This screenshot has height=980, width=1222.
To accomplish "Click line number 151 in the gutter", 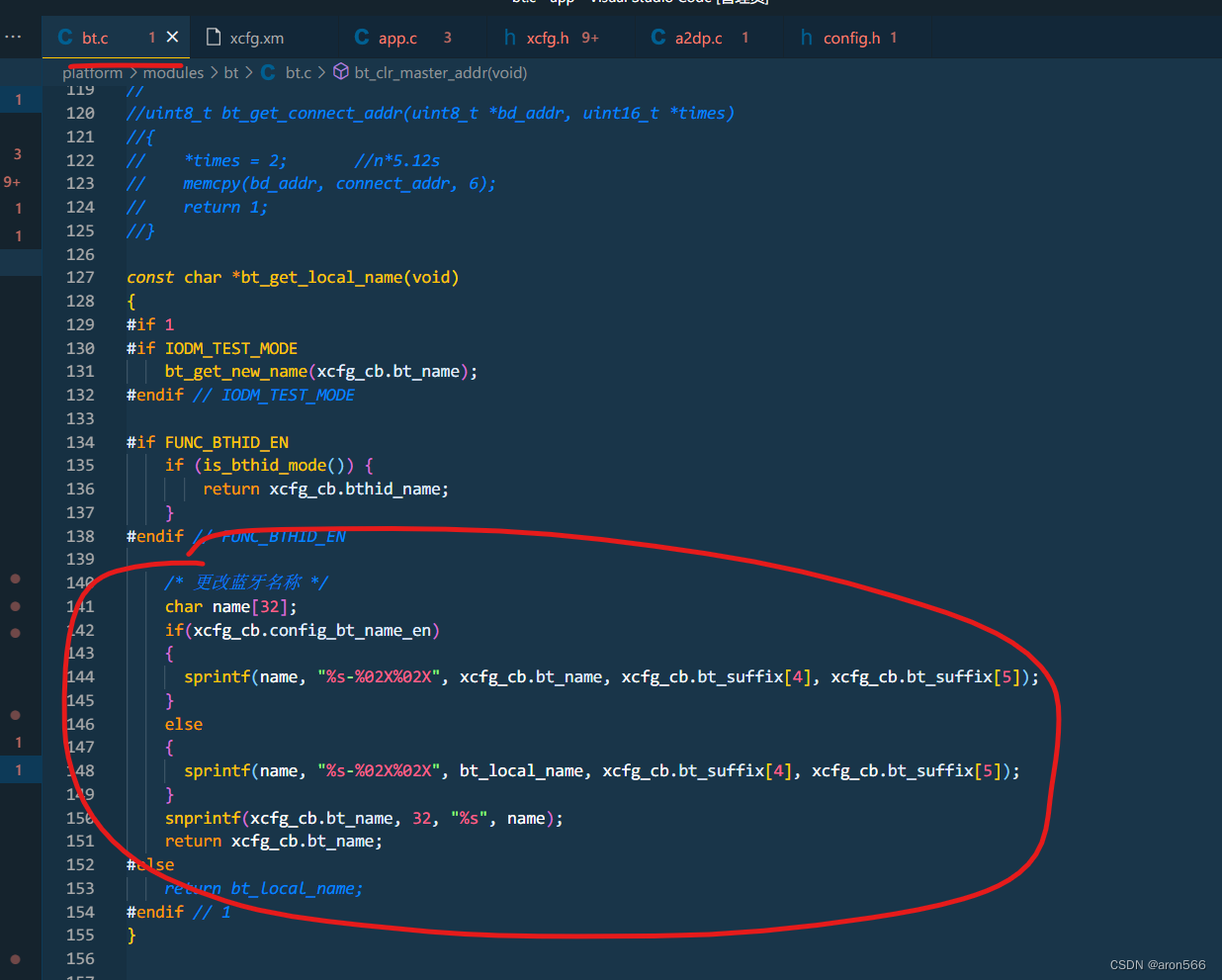I will click(x=80, y=842).
